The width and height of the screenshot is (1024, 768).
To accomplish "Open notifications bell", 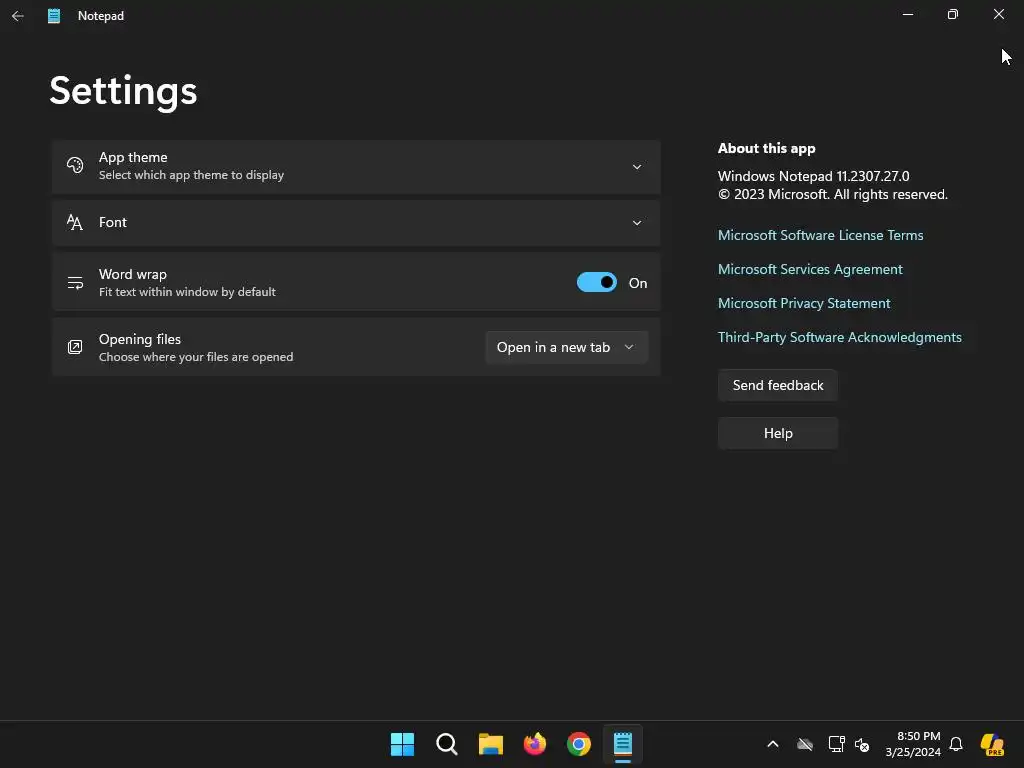I will coord(956,744).
